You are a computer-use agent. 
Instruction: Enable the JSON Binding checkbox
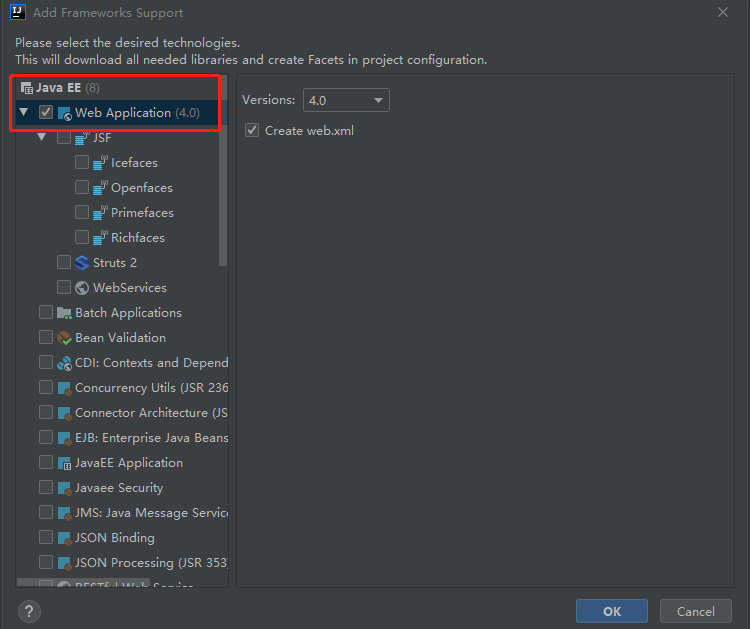[x=46, y=537]
